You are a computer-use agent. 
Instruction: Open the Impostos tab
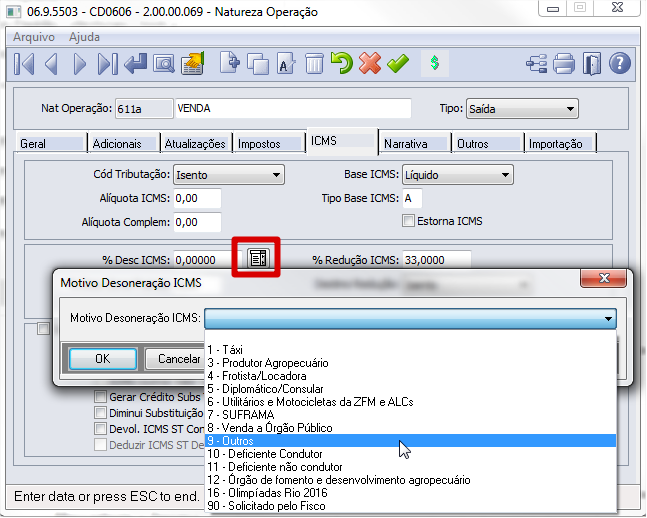pyautogui.click(x=269, y=144)
